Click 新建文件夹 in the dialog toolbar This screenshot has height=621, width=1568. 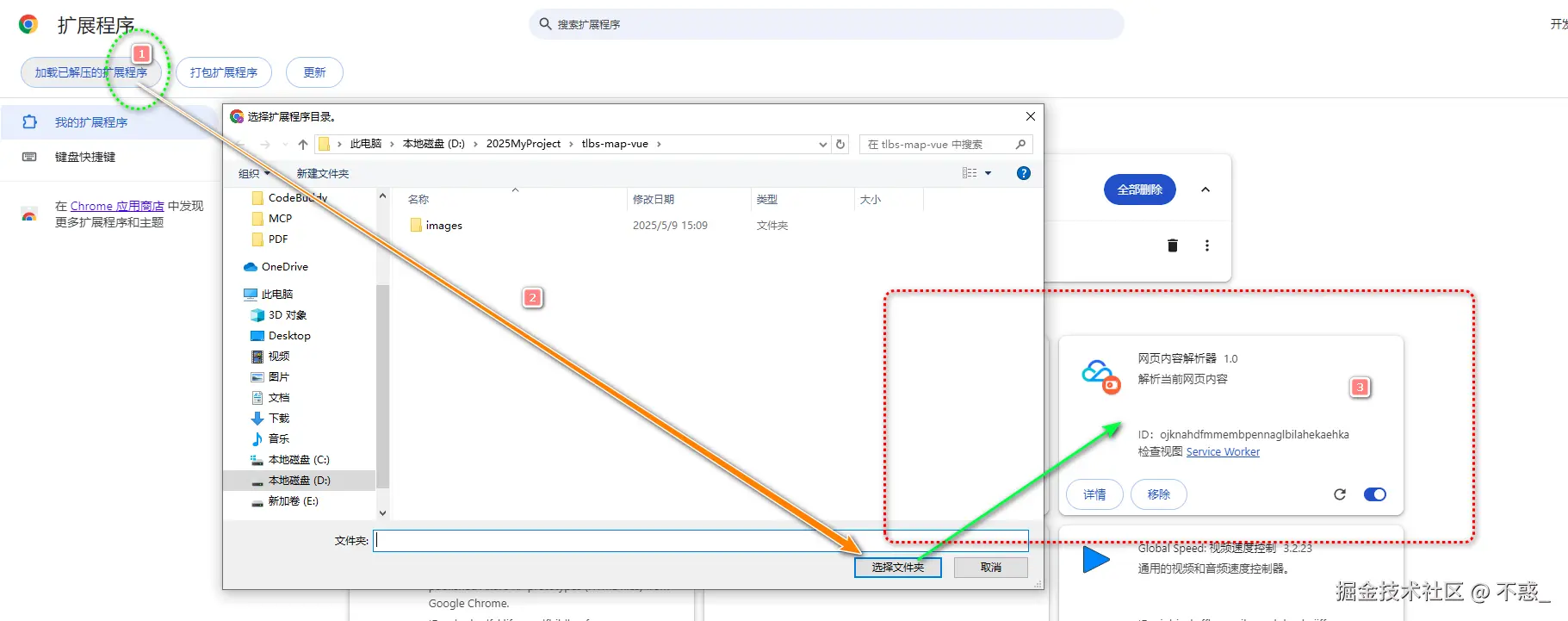pos(323,173)
